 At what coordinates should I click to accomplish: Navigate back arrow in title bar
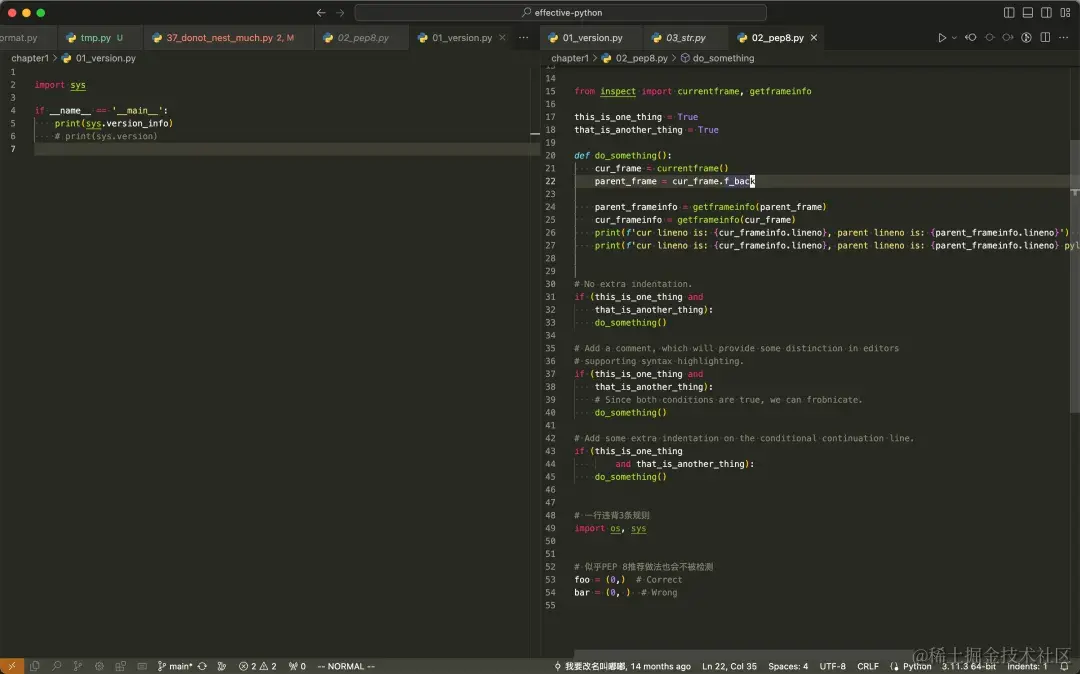(x=321, y=12)
